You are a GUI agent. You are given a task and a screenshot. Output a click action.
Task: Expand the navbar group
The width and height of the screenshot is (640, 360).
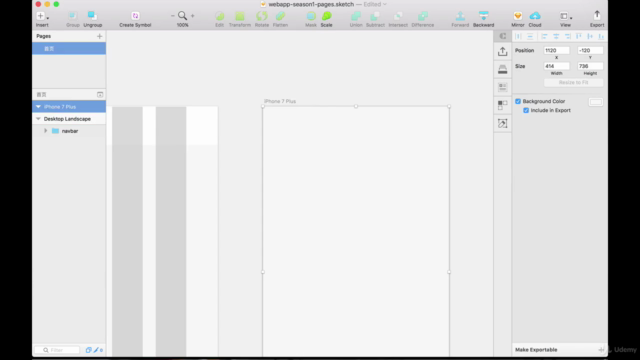46,131
